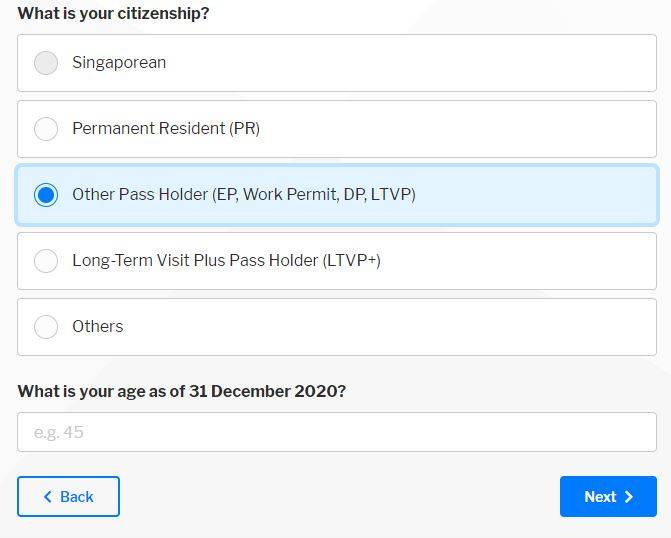This screenshot has width=671, height=538.
Task: Click the "Long-Term Visit Plus Pass Holder" label
Action: coord(226,261)
